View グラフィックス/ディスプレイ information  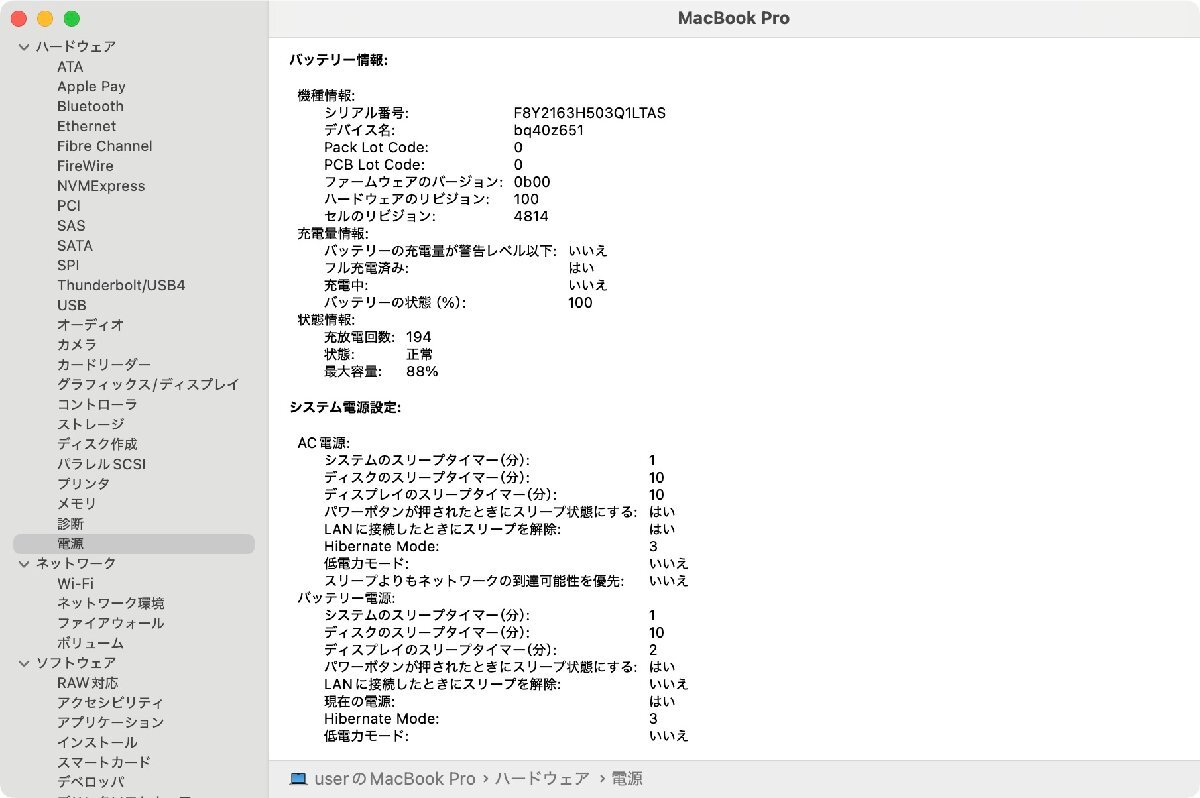(x=150, y=384)
